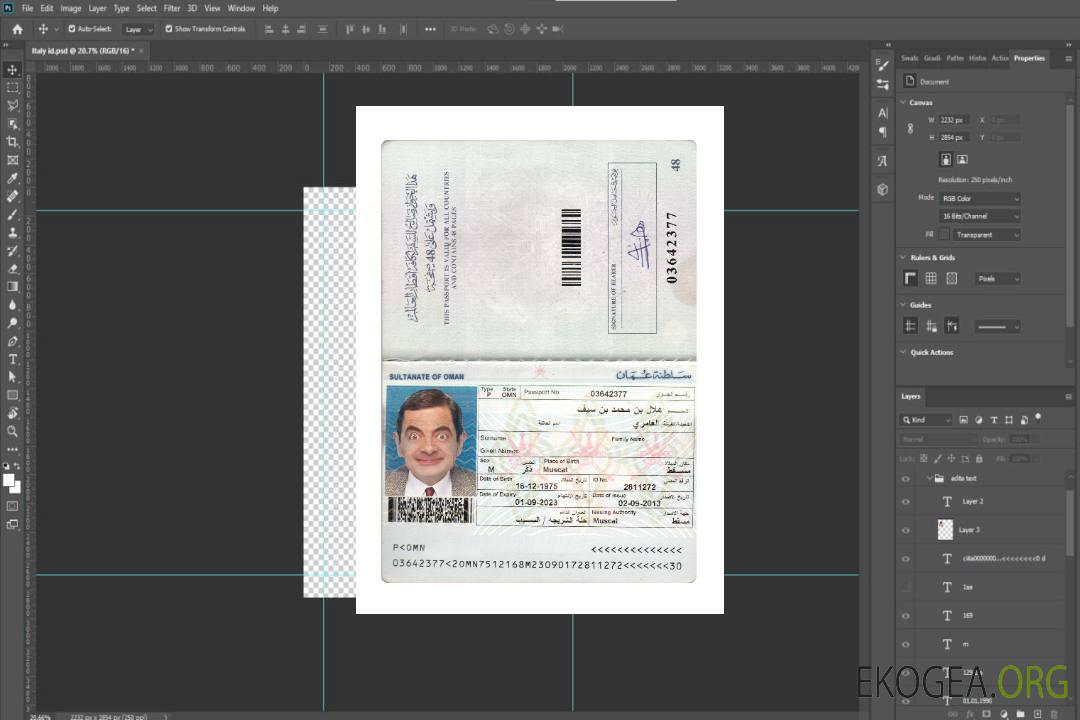
Task: Open the Mode RGB Color dropdown
Action: [x=979, y=198]
